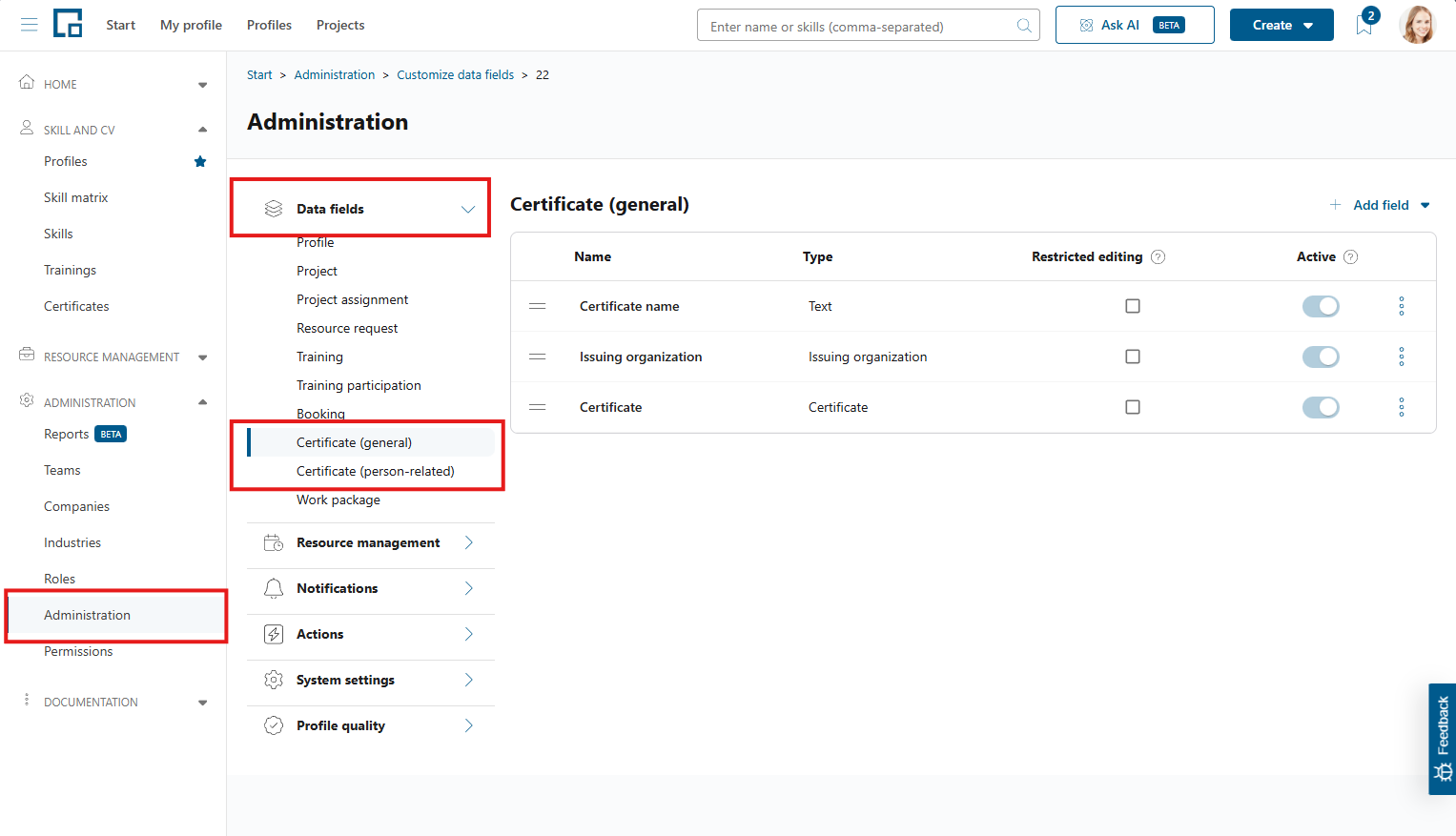This screenshot has height=836, width=1456.
Task: Open the Create dropdown button
Action: click(x=1282, y=25)
